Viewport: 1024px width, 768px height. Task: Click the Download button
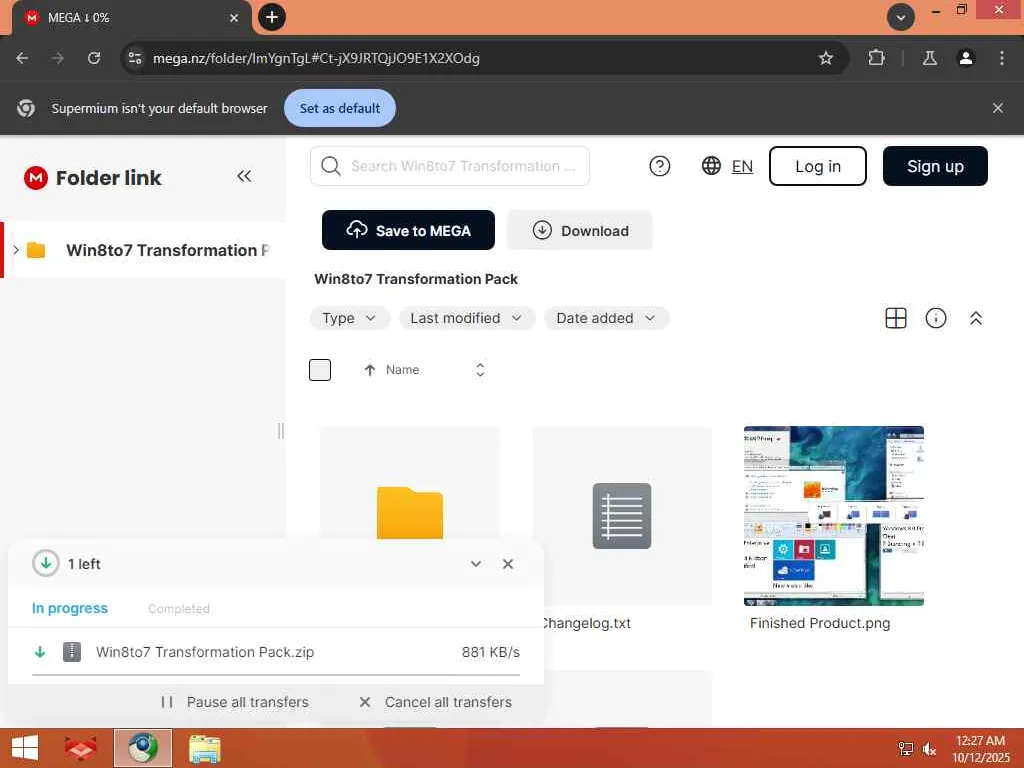click(x=580, y=230)
